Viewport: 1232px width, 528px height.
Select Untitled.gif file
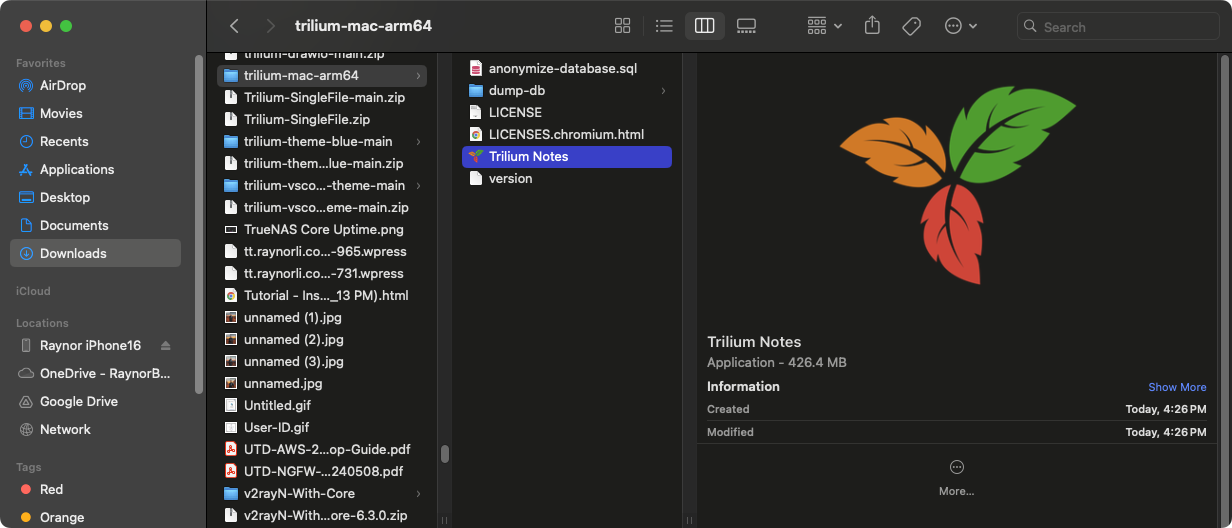click(x=322, y=405)
